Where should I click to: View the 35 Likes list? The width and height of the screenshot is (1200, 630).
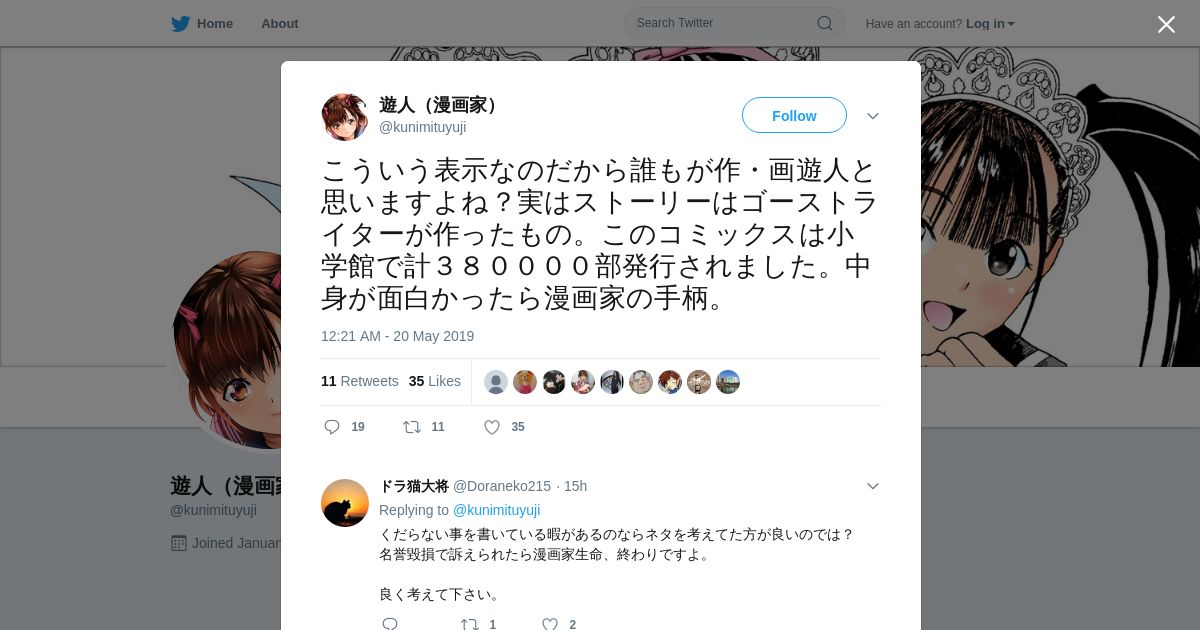[x=435, y=381]
